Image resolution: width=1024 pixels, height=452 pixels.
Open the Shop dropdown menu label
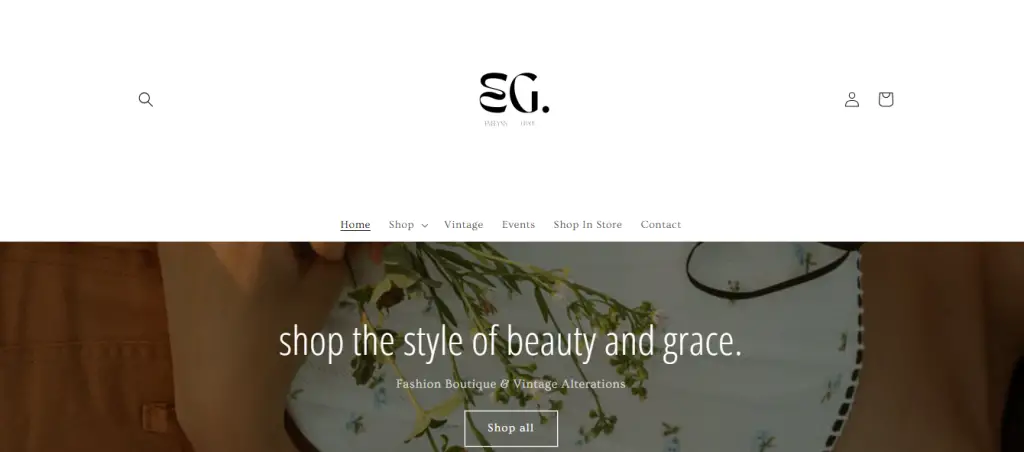point(401,225)
